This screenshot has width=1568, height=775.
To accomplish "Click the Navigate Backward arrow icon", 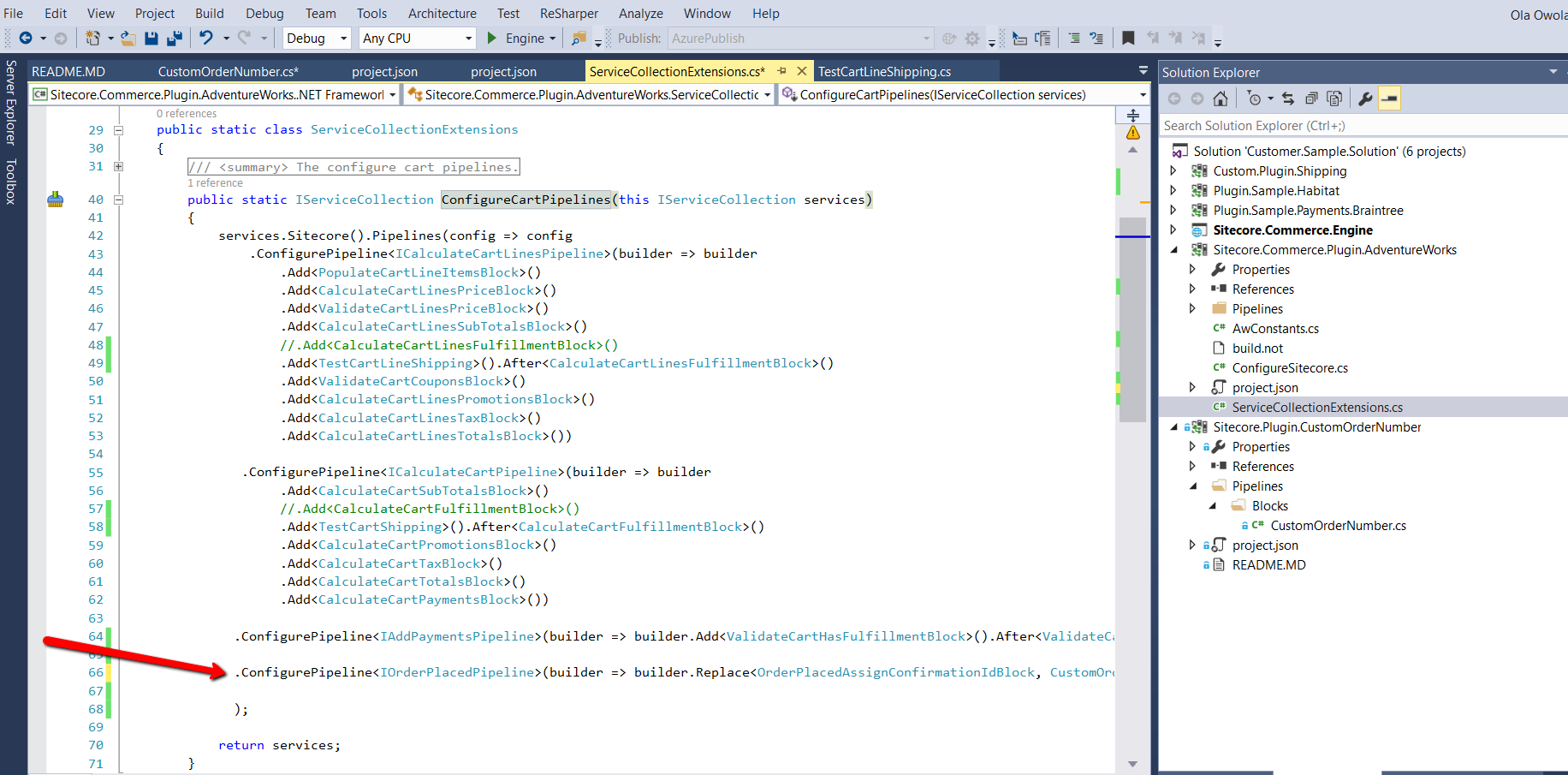I will point(26,38).
